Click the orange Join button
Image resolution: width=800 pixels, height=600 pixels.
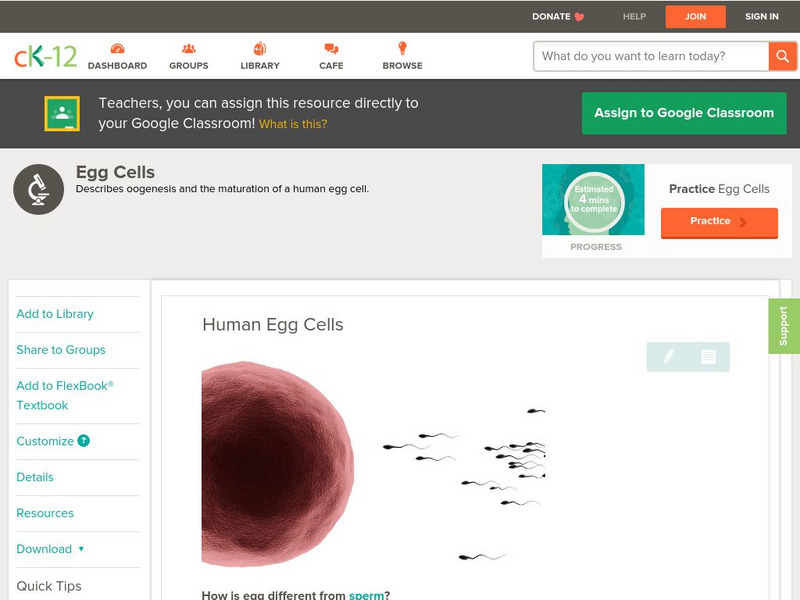pyautogui.click(x=695, y=16)
